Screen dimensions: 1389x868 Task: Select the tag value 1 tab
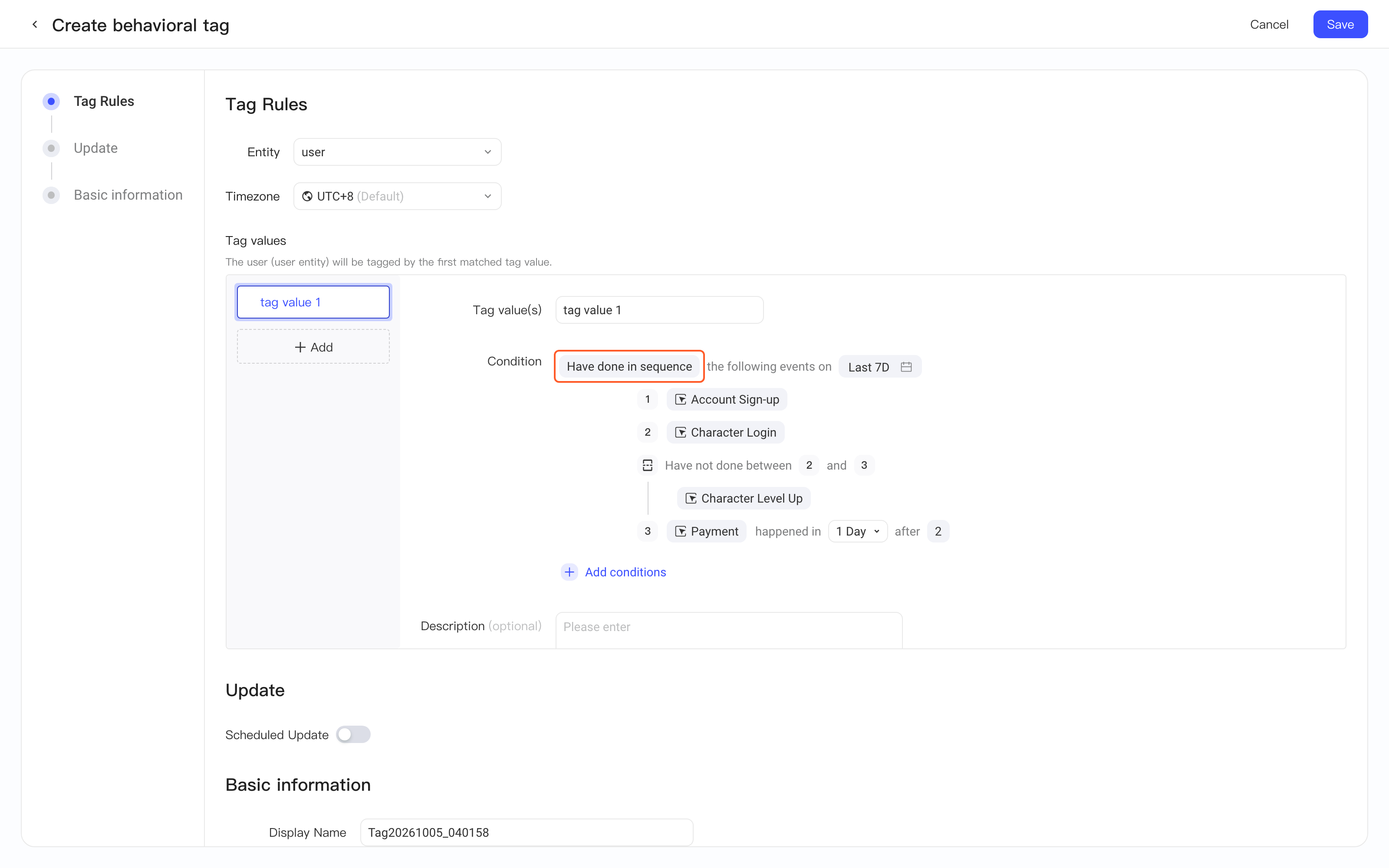tap(313, 302)
